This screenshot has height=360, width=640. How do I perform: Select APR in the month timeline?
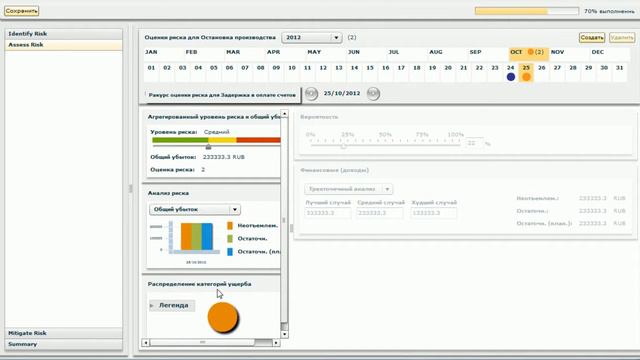273,52
